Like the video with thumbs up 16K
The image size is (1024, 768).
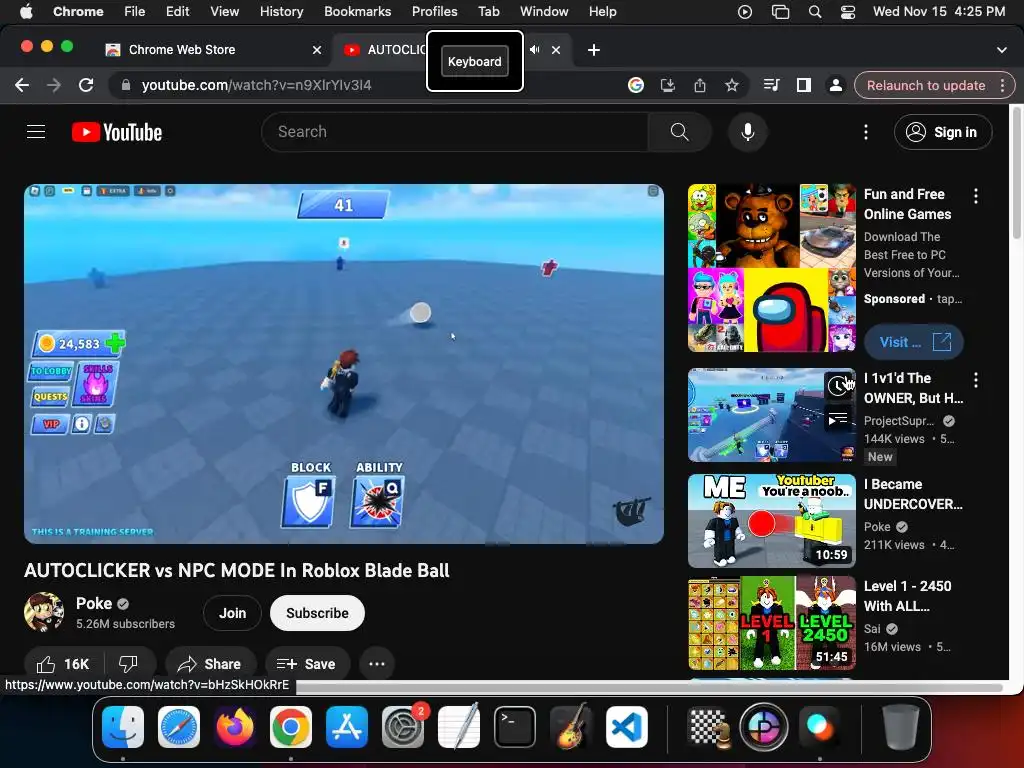[62, 664]
